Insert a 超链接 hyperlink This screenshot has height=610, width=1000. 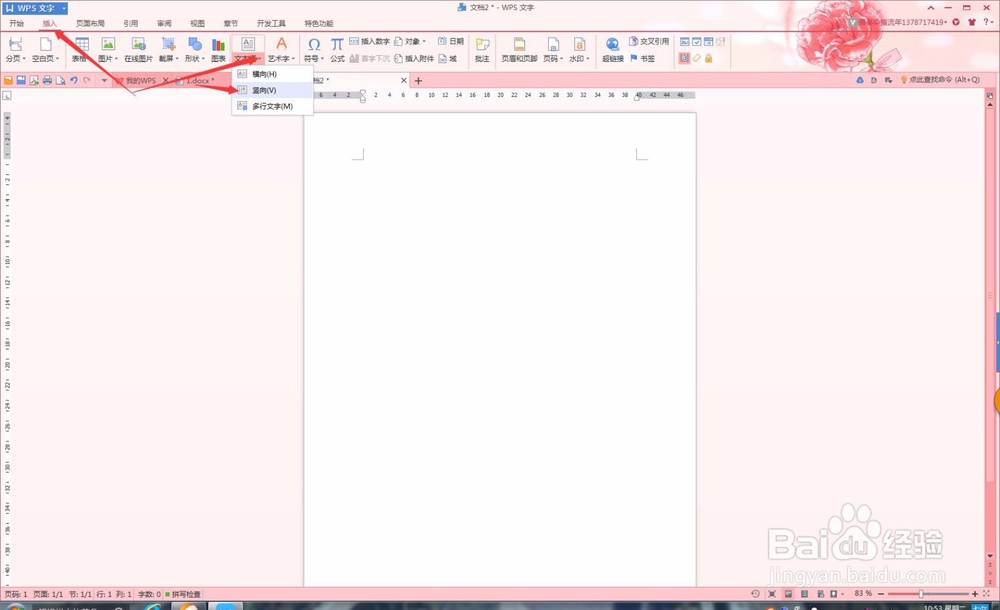[613, 49]
